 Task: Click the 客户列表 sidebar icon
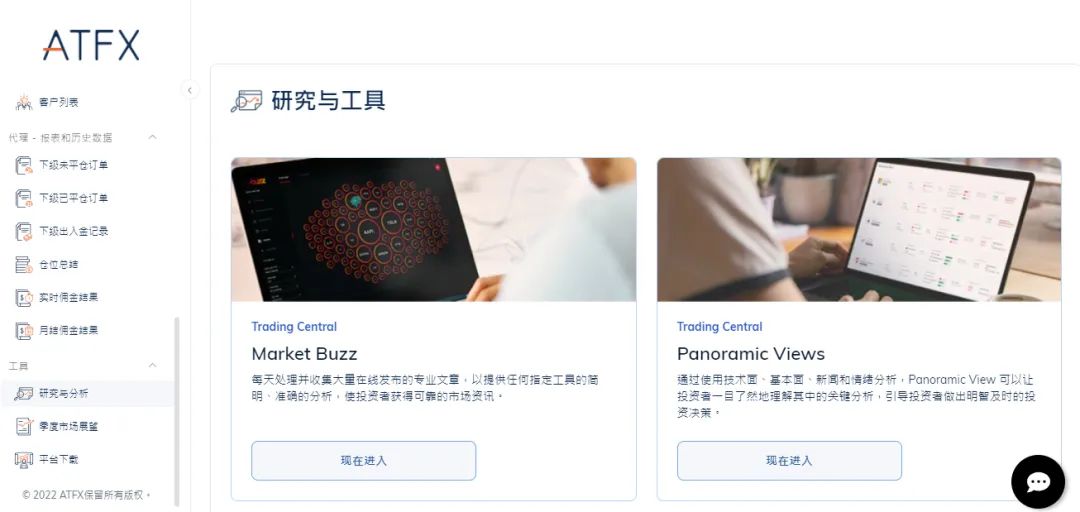click(x=24, y=102)
